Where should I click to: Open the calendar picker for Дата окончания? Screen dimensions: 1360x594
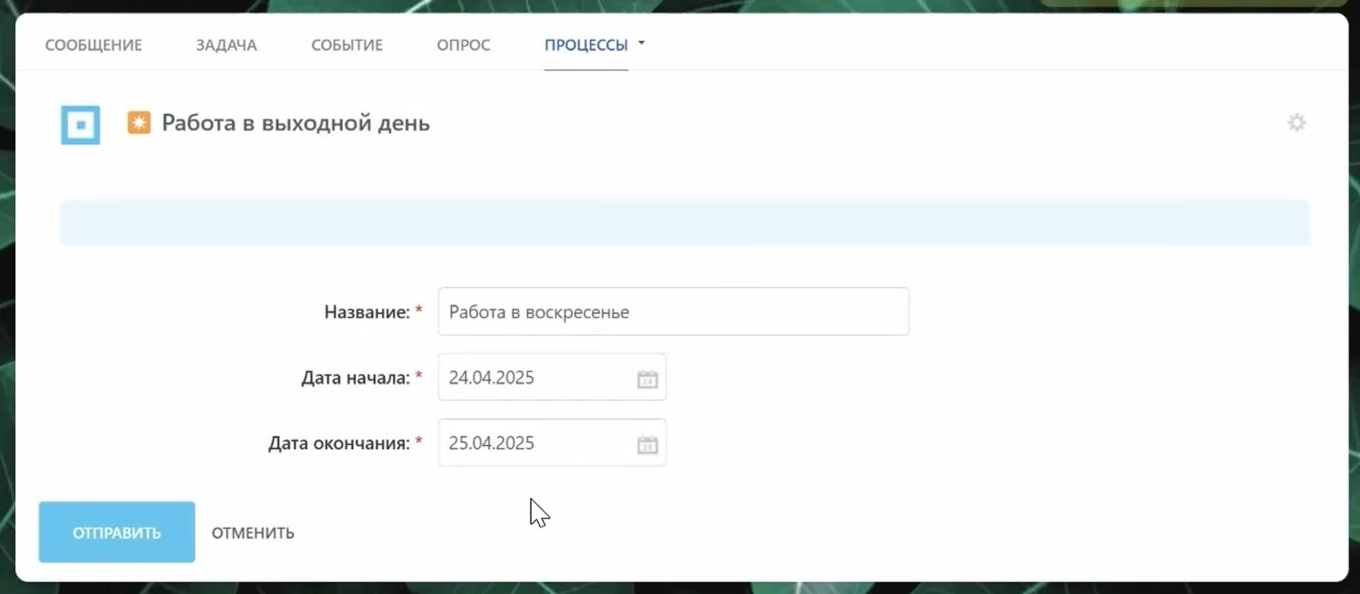(x=647, y=443)
